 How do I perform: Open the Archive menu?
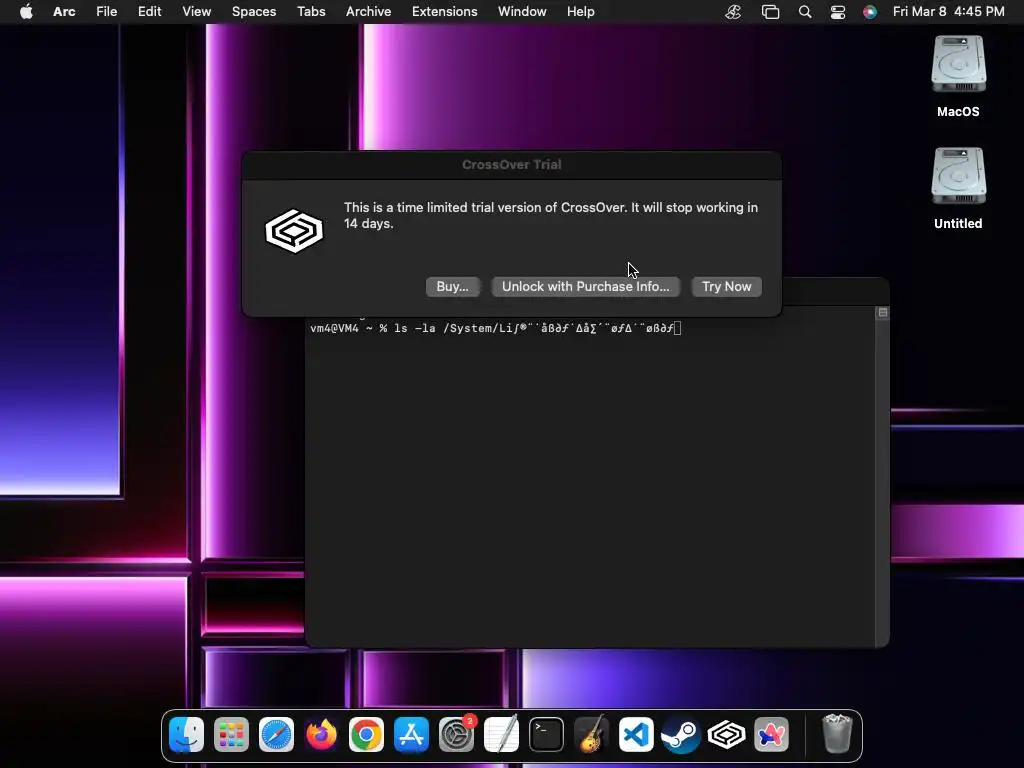[x=368, y=12]
